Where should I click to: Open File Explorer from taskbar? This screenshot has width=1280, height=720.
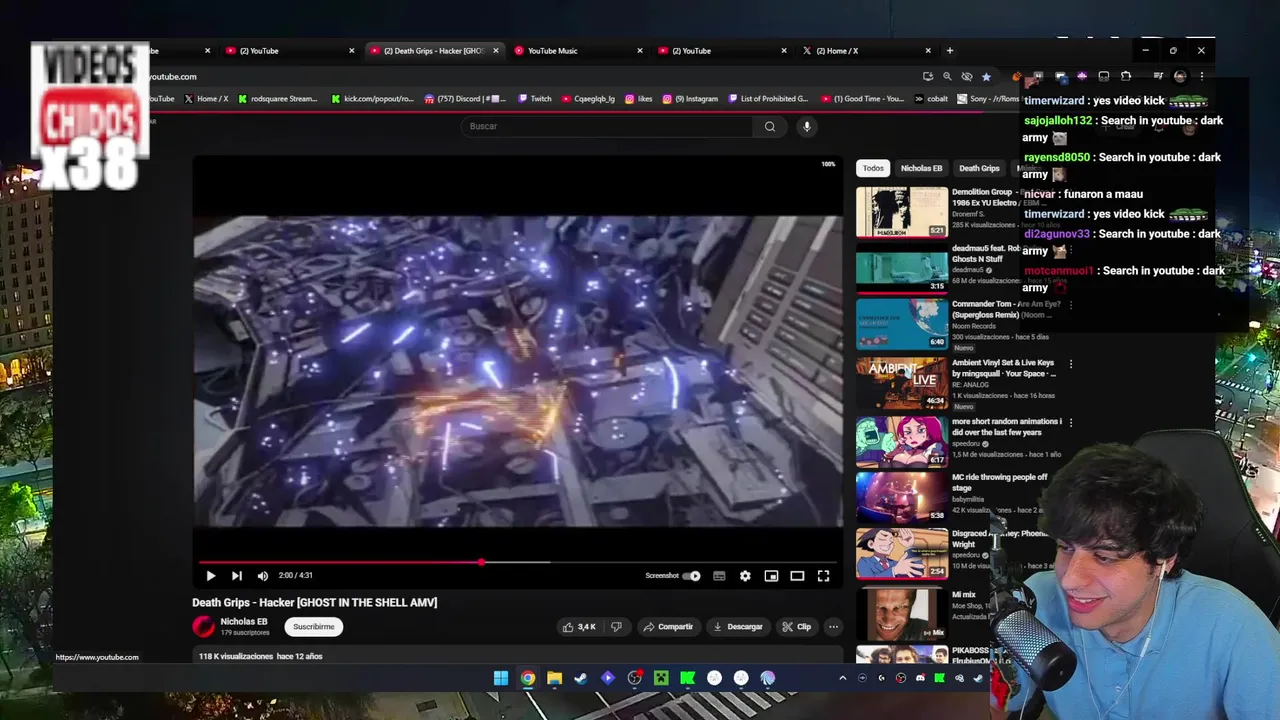(554, 678)
